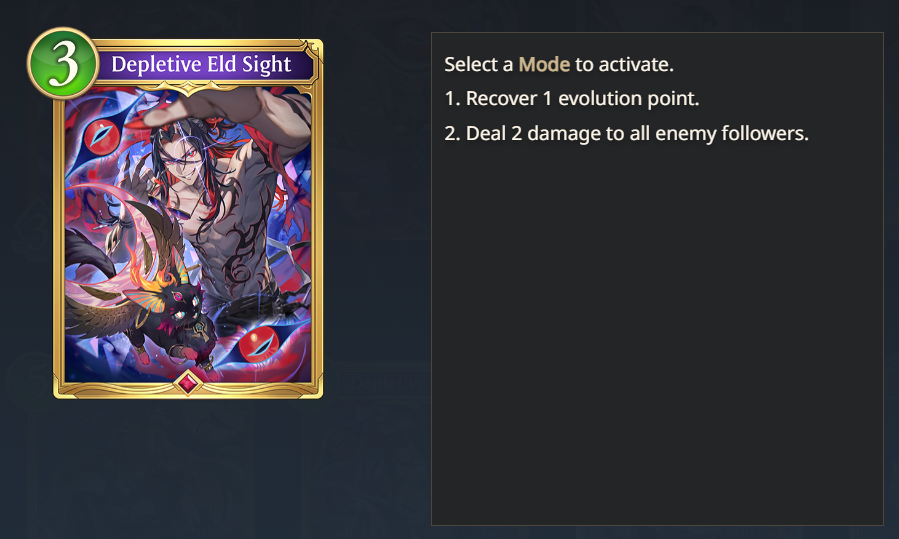Image resolution: width=899 pixels, height=539 pixels.
Task: Select mode 1 Recover 1 evolution point
Action: point(572,99)
